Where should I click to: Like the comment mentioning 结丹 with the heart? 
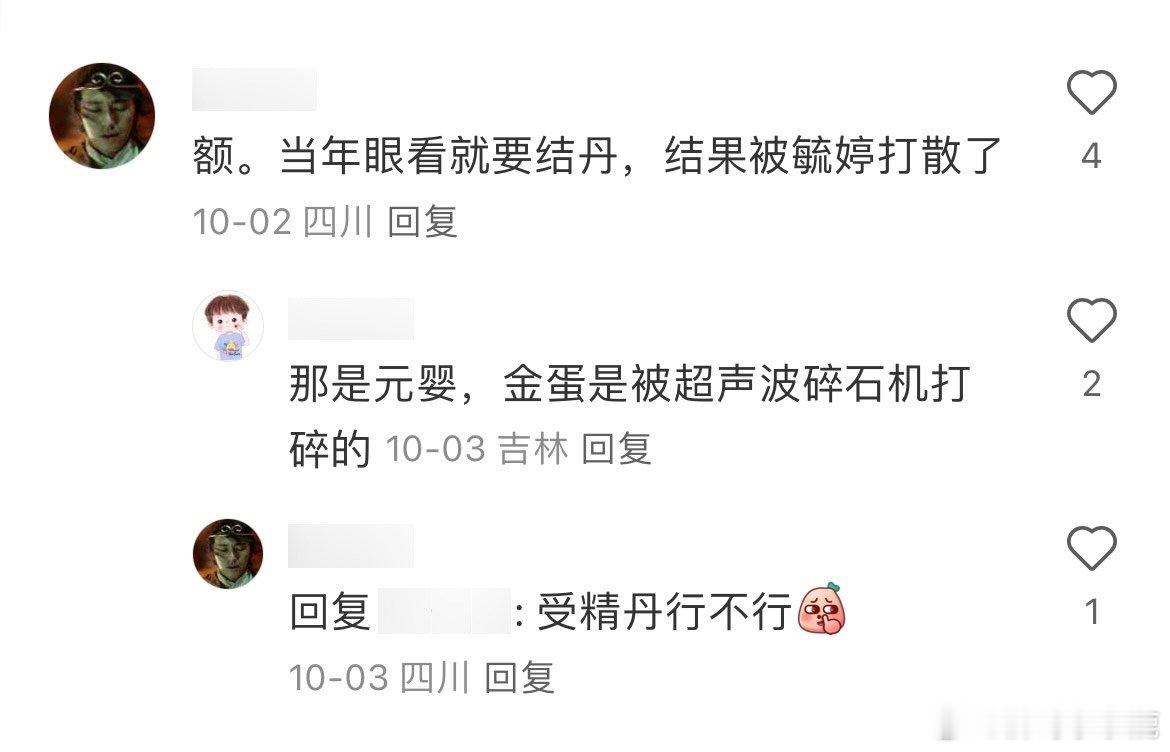(x=1091, y=92)
